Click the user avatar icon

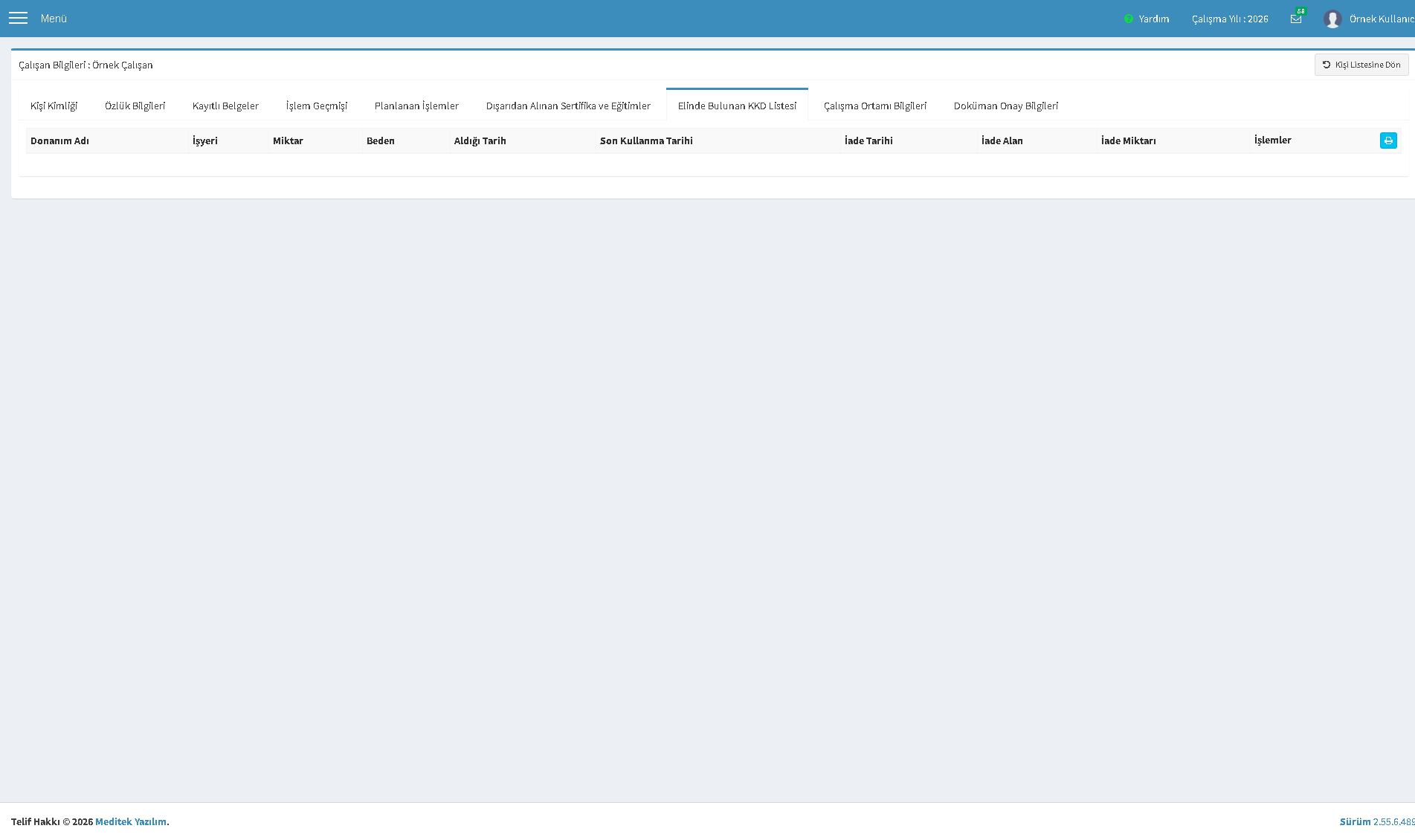tap(1332, 19)
